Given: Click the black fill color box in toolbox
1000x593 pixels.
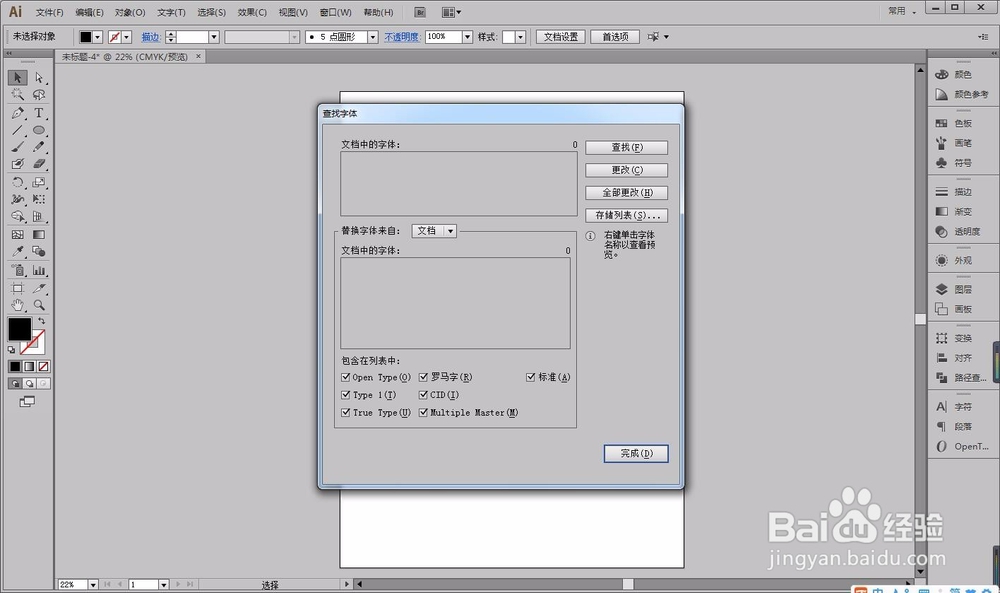Looking at the screenshot, I should pos(19,329).
